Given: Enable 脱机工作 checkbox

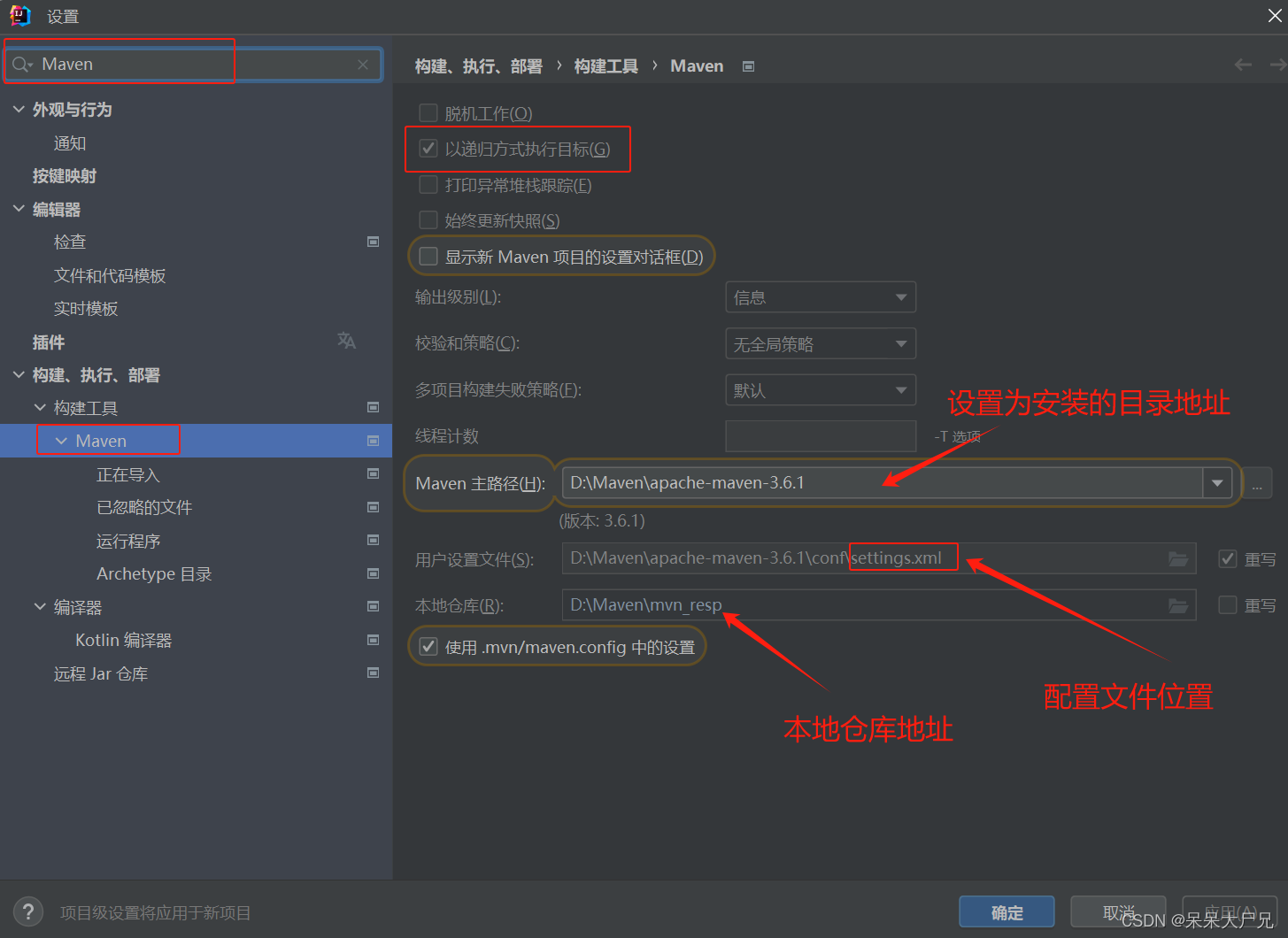Looking at the screenshot, I should [x=428, y=112].
